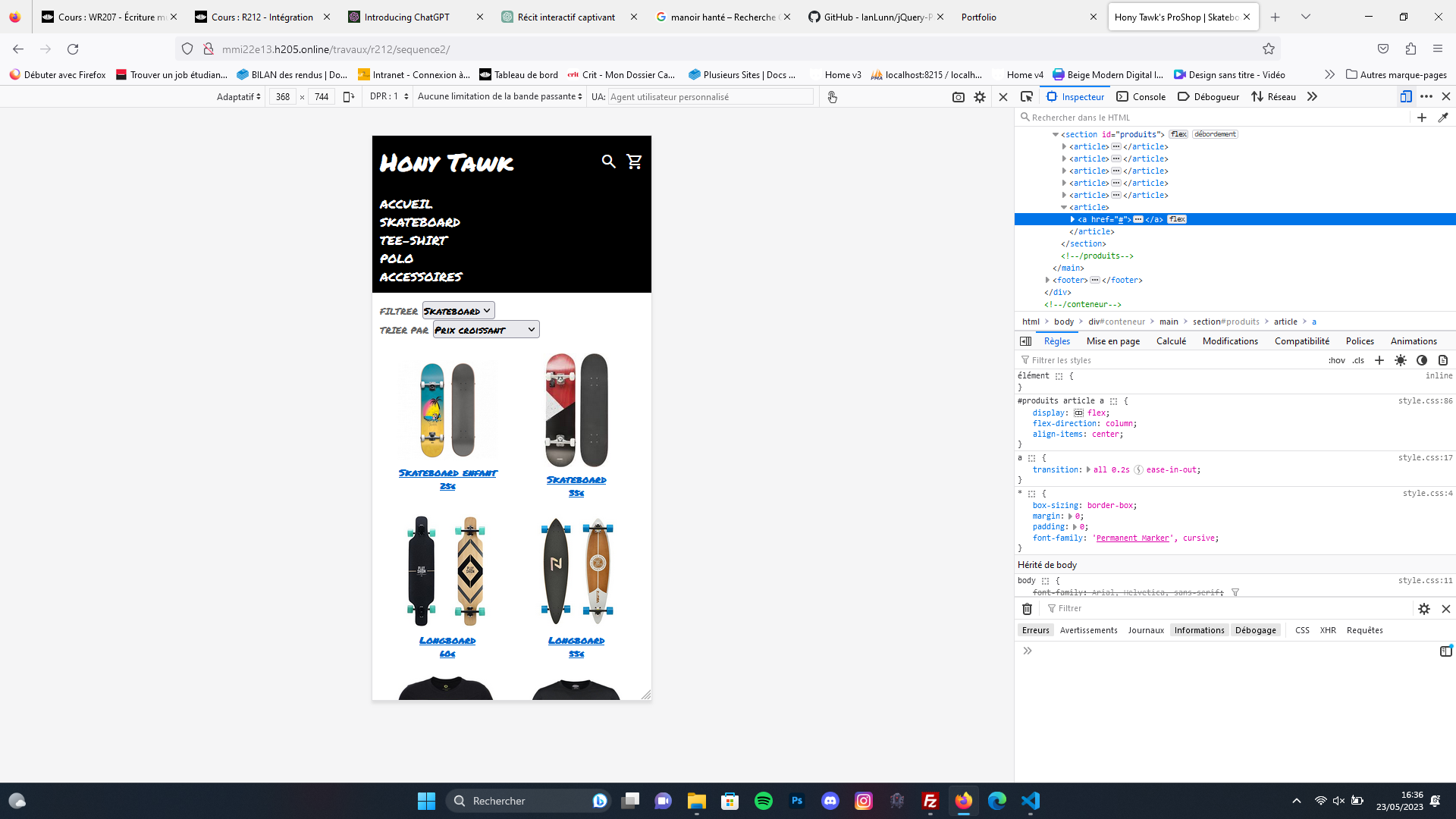Image resolution: width=1456 pixels, height=819 pixels.
Task: Toggle light color scheme simulation sun icon
Action: tap(1401, 361)
